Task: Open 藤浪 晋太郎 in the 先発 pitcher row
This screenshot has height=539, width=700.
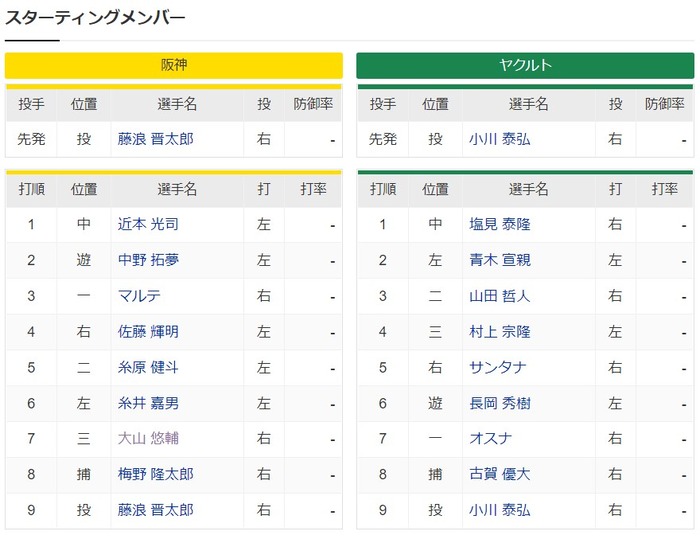Action: pyautogui.click(x=156, y=139)
